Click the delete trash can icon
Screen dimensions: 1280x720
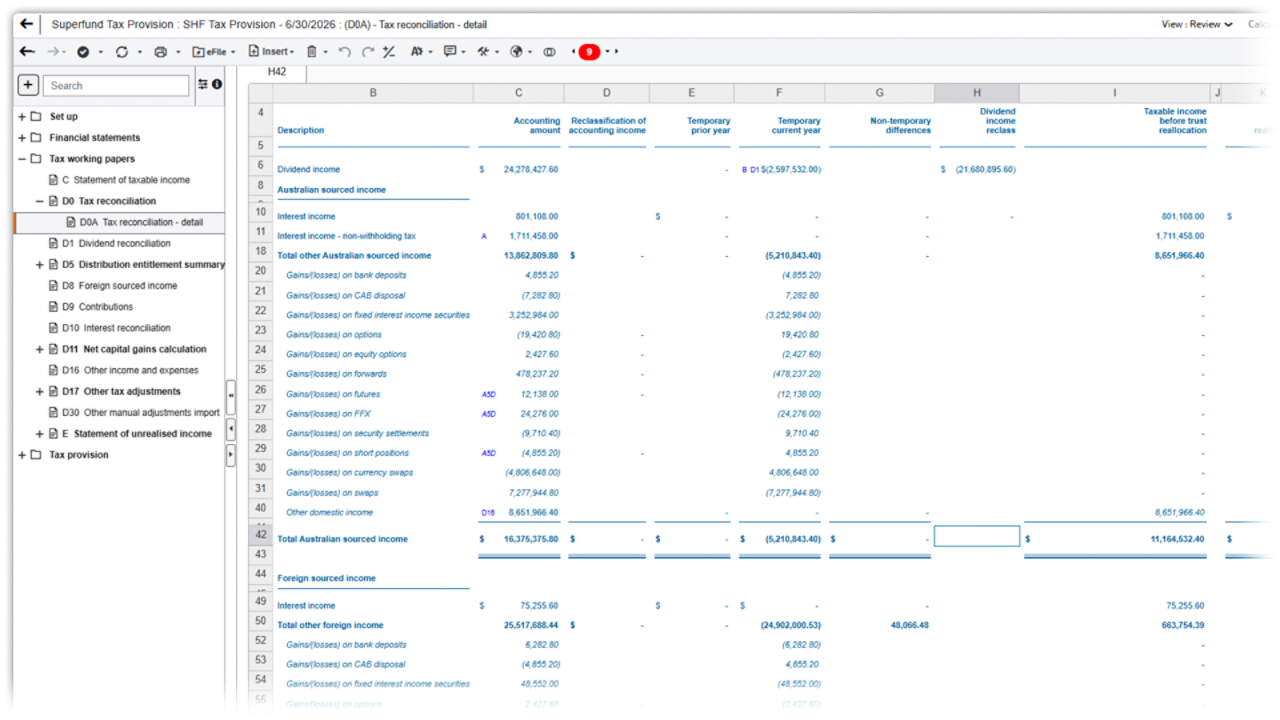(312, 52)
